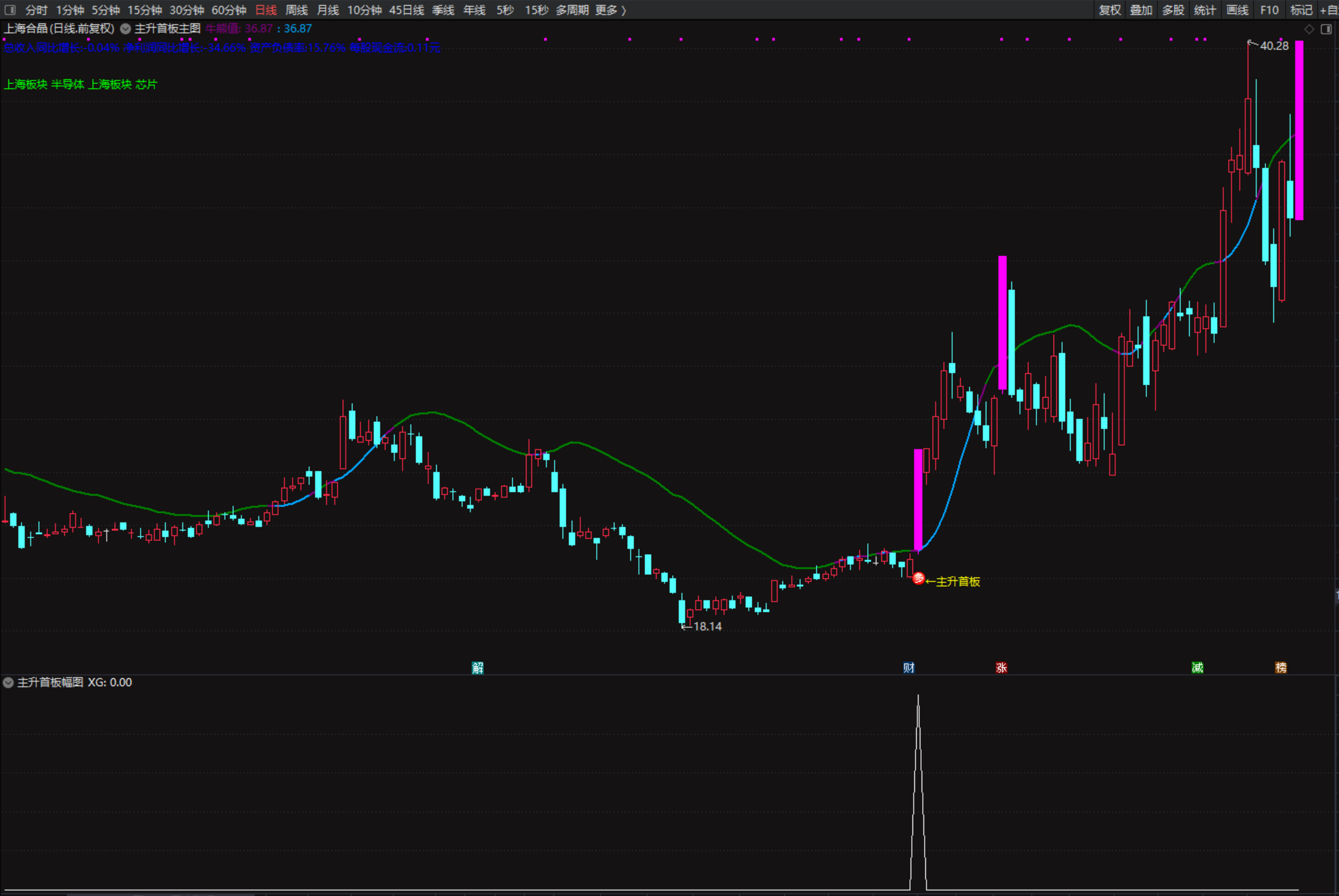
Task: Click the 画线 drawing tools button
Action: pos(1237,10)
